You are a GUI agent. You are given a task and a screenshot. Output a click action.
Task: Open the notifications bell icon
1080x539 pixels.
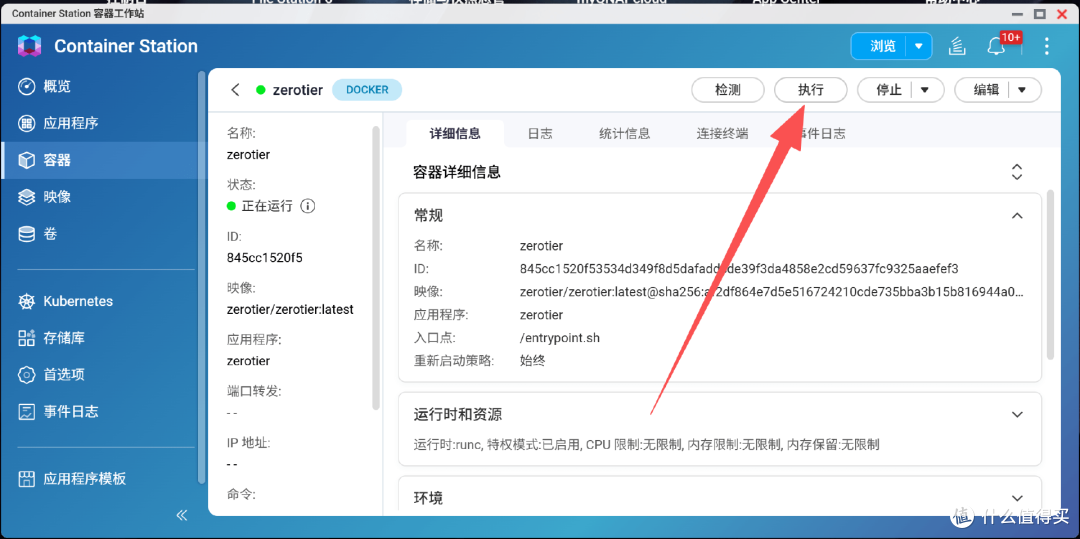point(995,47)
